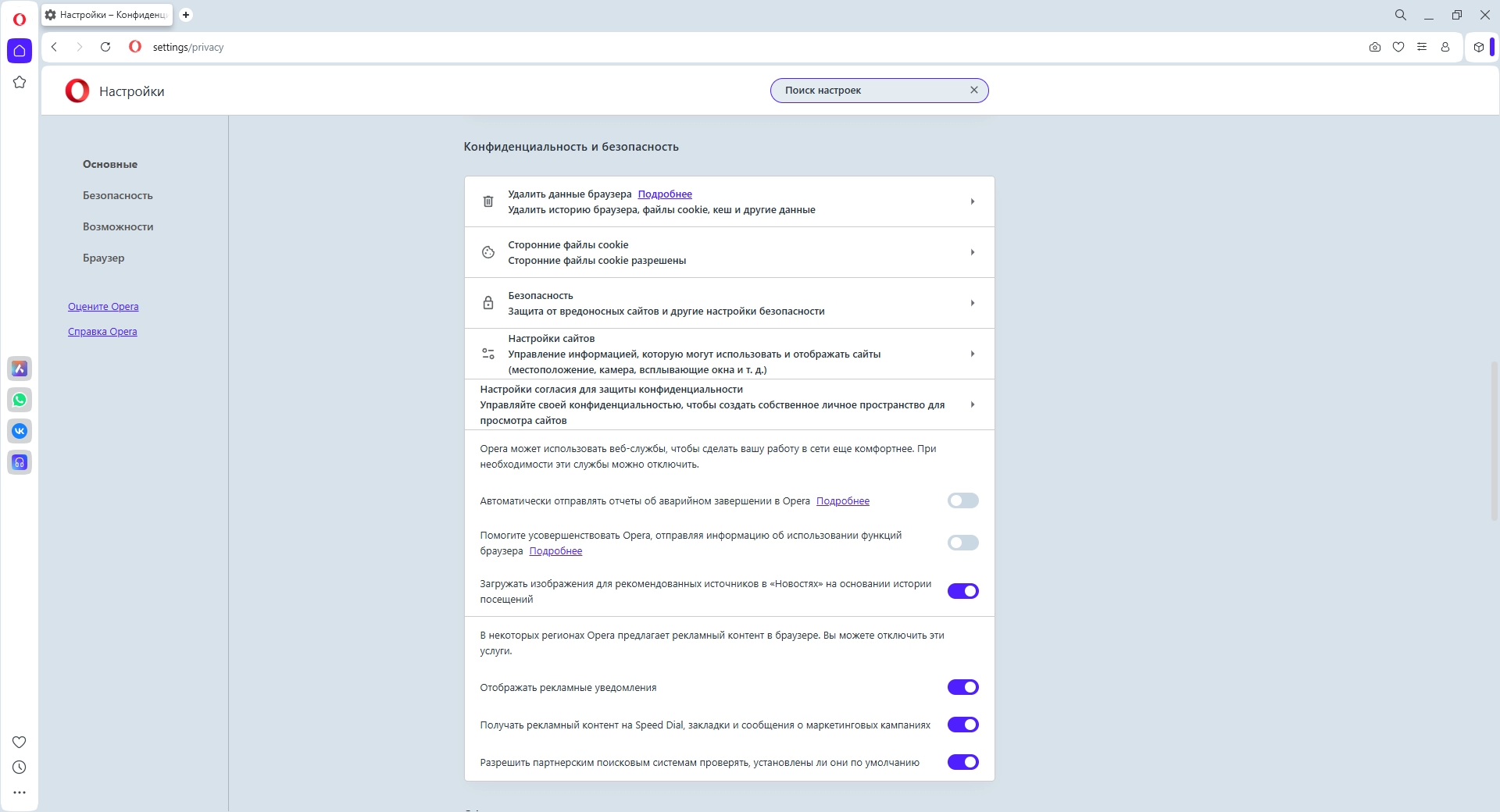Viewport: 1500px width, 812px height.
Task: Open bookmarks star icon in sidebar
Action: 20,82
